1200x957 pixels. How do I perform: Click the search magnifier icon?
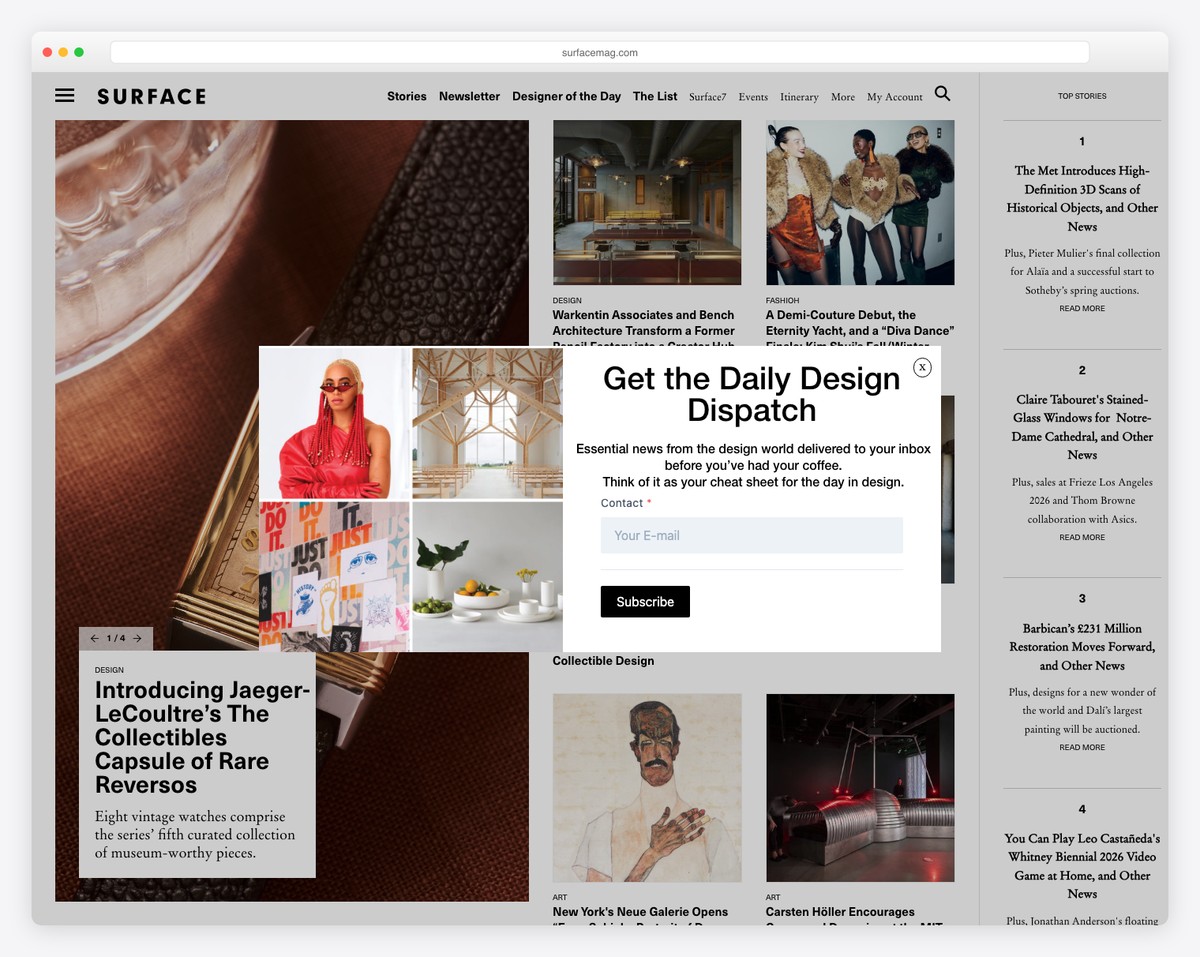(x=942, y=94)
